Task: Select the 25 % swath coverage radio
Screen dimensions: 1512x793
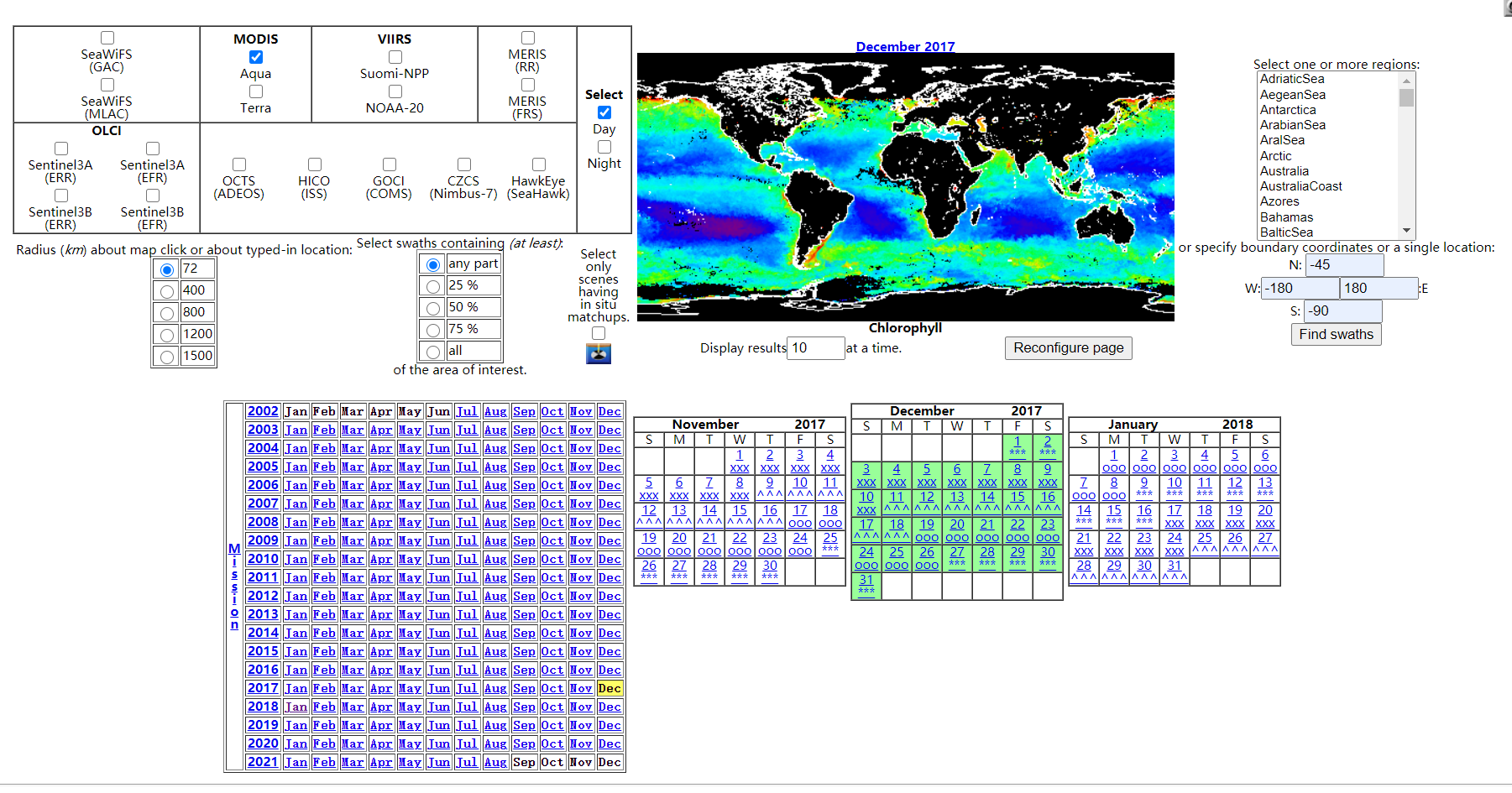Action: point(433,286)
